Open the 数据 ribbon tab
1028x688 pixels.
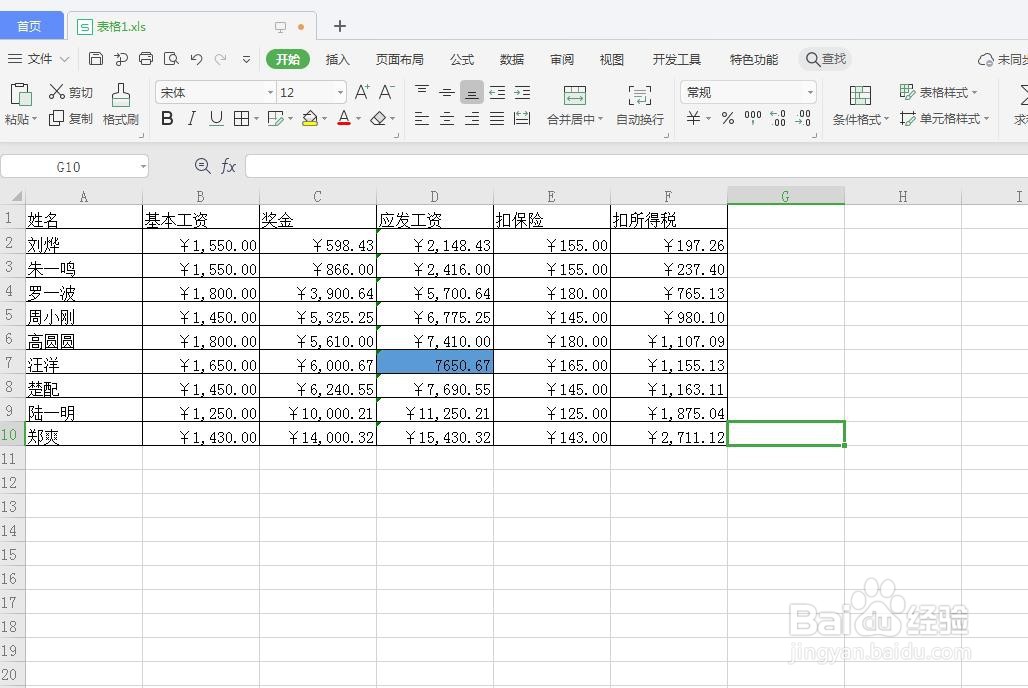511,59
